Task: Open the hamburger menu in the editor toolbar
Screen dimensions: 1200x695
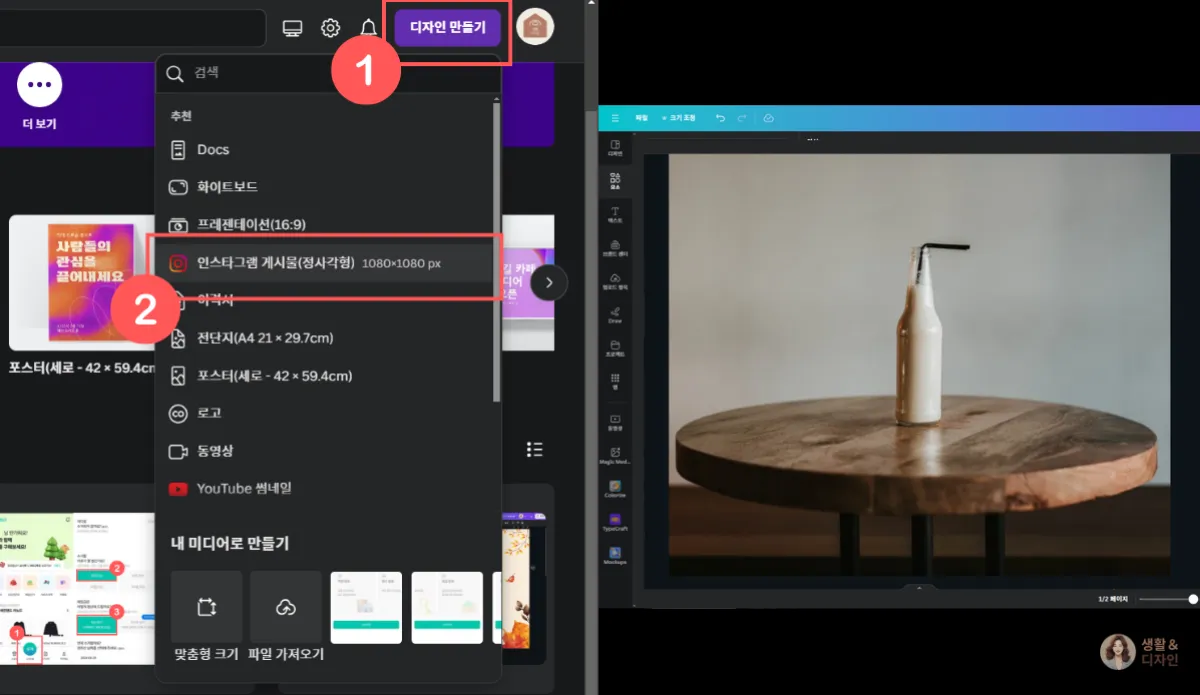Action: 615,118
